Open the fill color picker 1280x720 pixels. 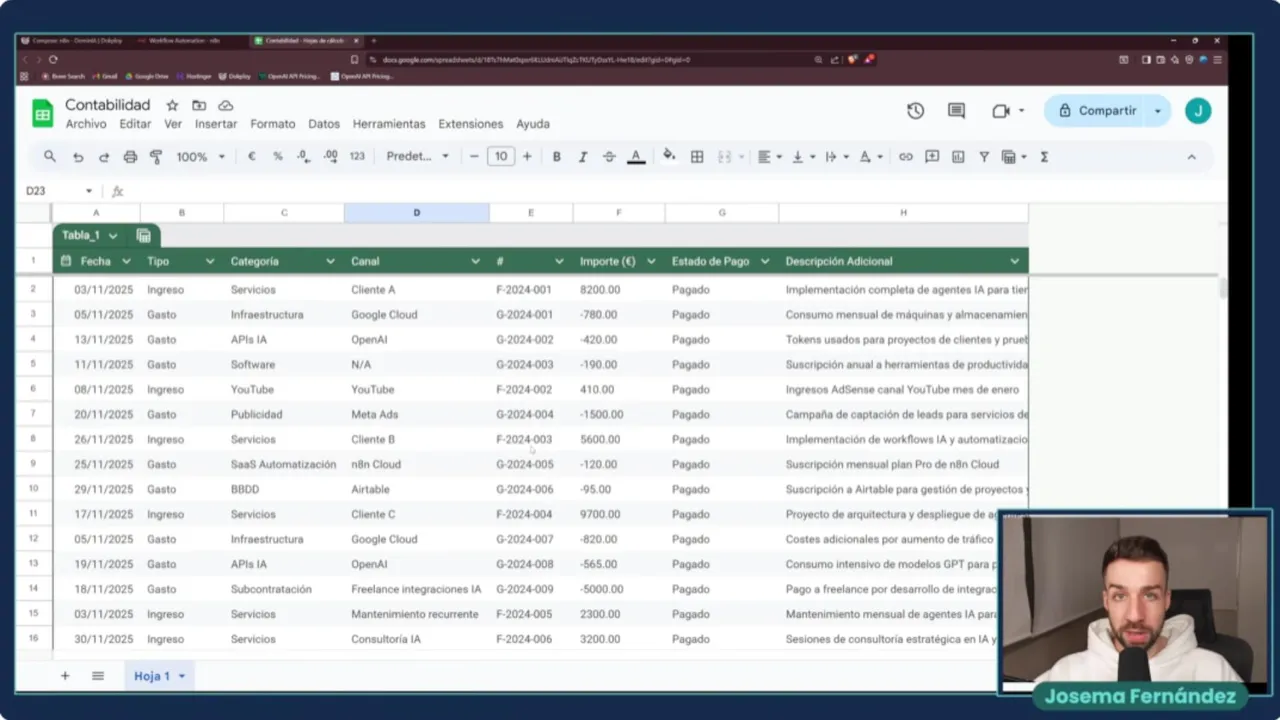coord(669,156)
